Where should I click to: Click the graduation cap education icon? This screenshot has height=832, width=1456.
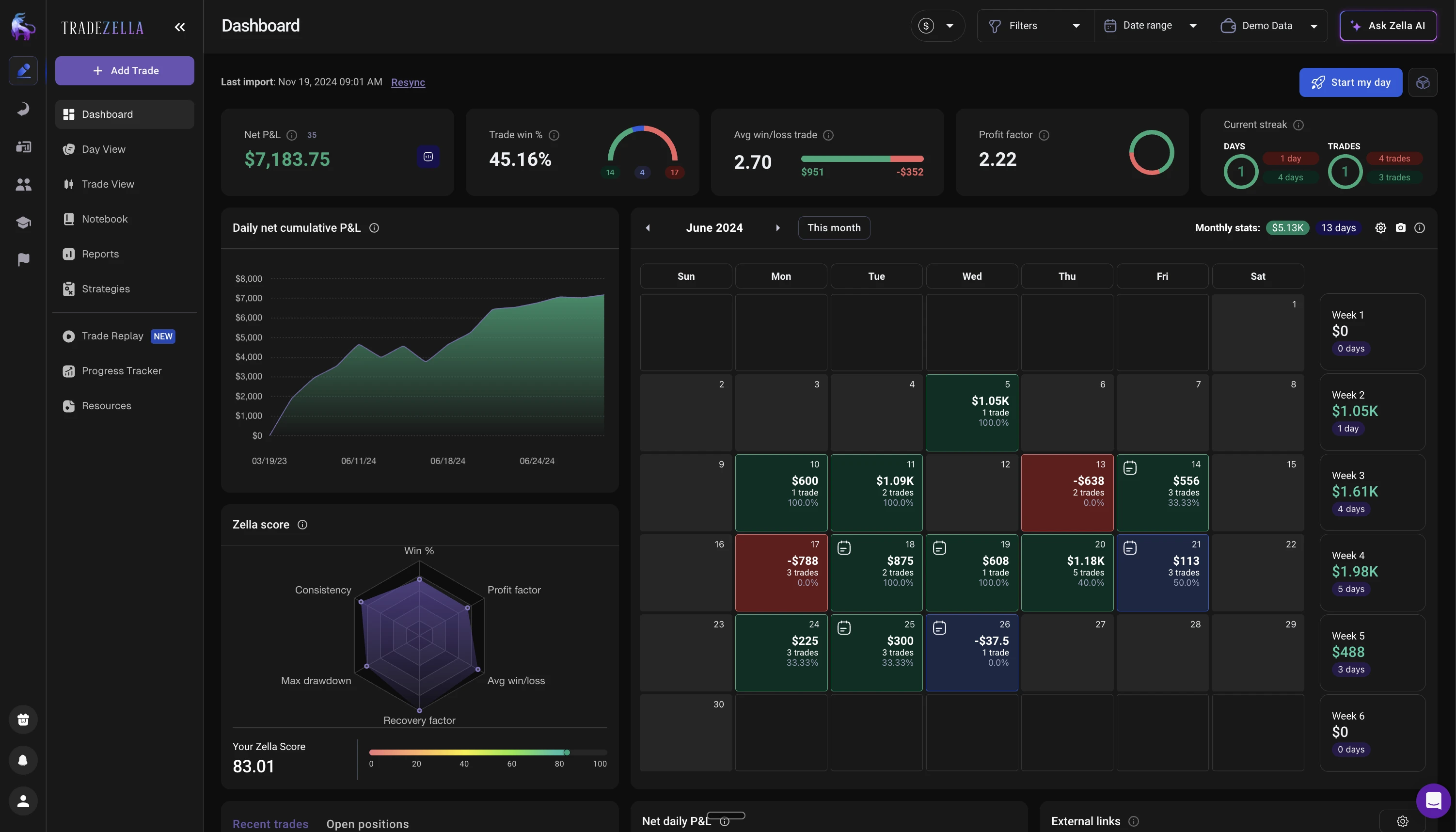click(x=23, y=222)
